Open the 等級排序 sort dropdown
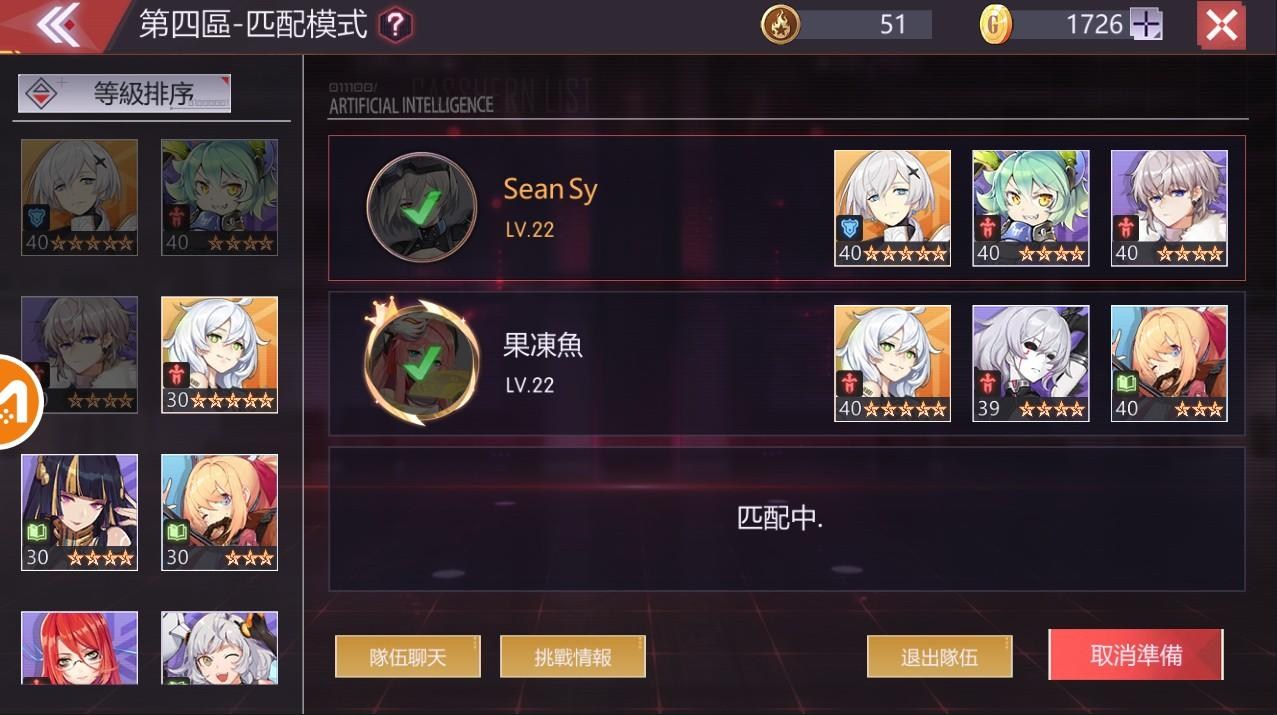This screenshot has width=1277, height=715. click(x=125, y=94)
